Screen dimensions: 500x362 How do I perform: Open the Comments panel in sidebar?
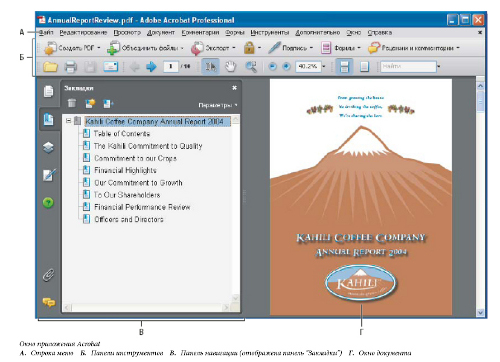[x=49, y=302]
